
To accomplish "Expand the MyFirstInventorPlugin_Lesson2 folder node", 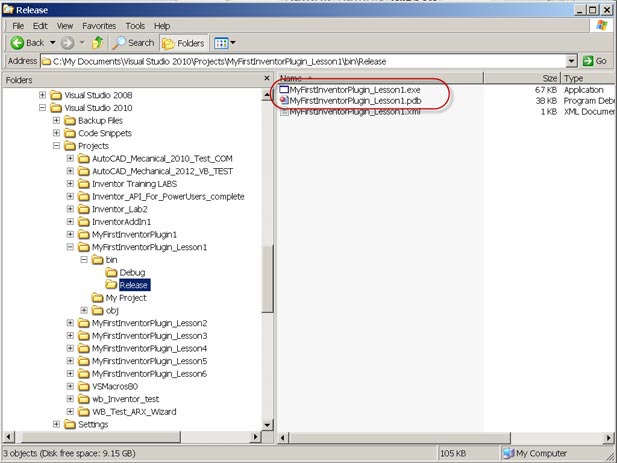I will coord(70,323).
